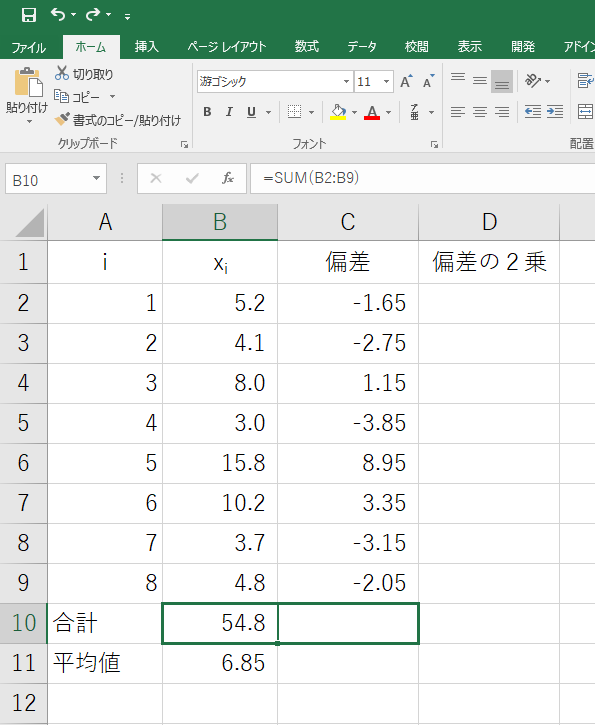Image resolution: width=595 pixels, height=725 pixels.
Task: Toggle Bold formatting
Action: point(207,112)
